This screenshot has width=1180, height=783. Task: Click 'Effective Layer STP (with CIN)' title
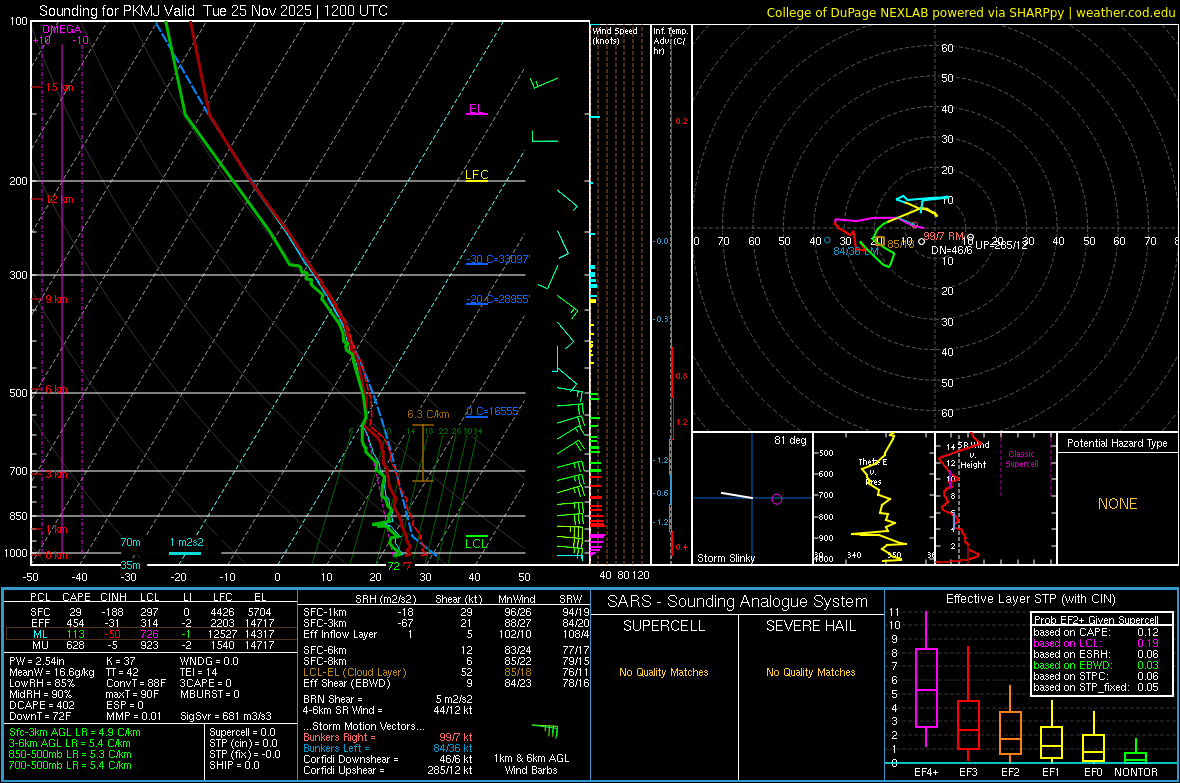(x=1030, y=599)
